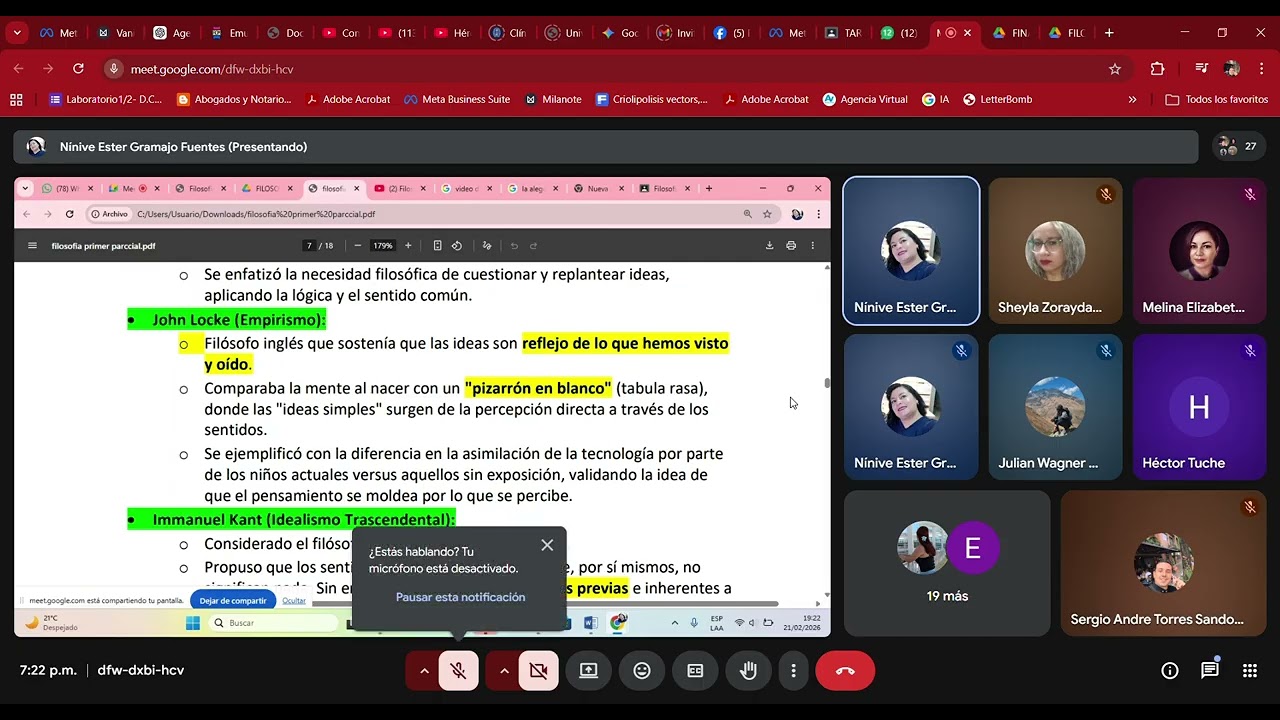Select Héctor Tuche participant tile

tap(1199, 407)
